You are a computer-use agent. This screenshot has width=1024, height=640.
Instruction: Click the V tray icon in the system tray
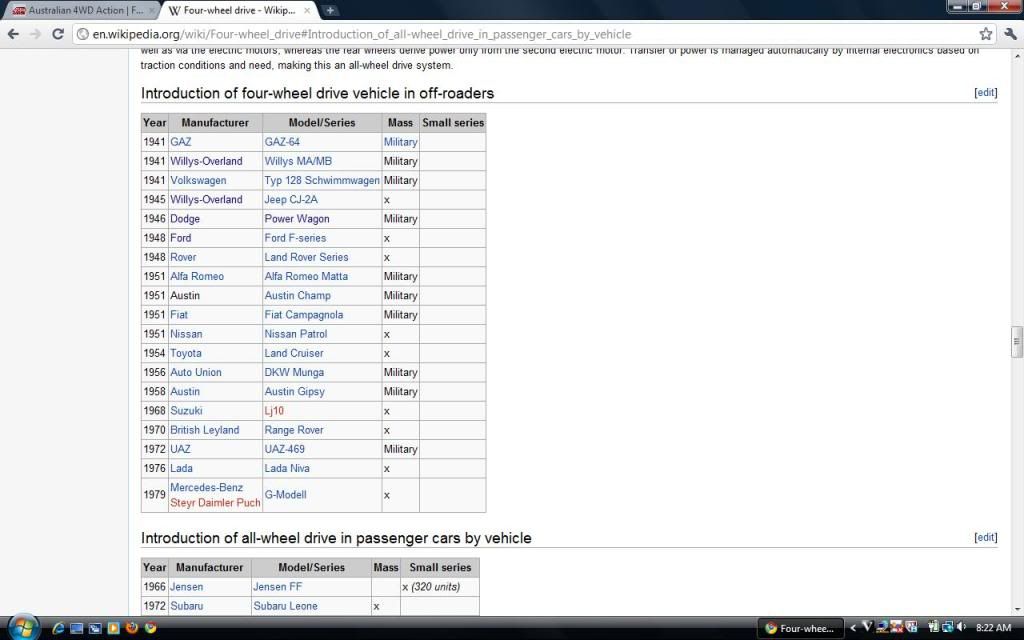pos(867,627)
